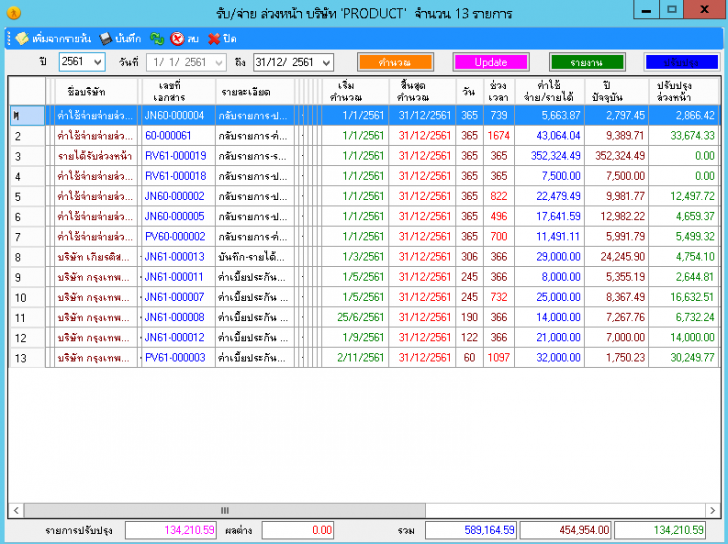Click the current year value 9,981.77
The height and width of the screenshot is (544, 728).
click(625, 196)
